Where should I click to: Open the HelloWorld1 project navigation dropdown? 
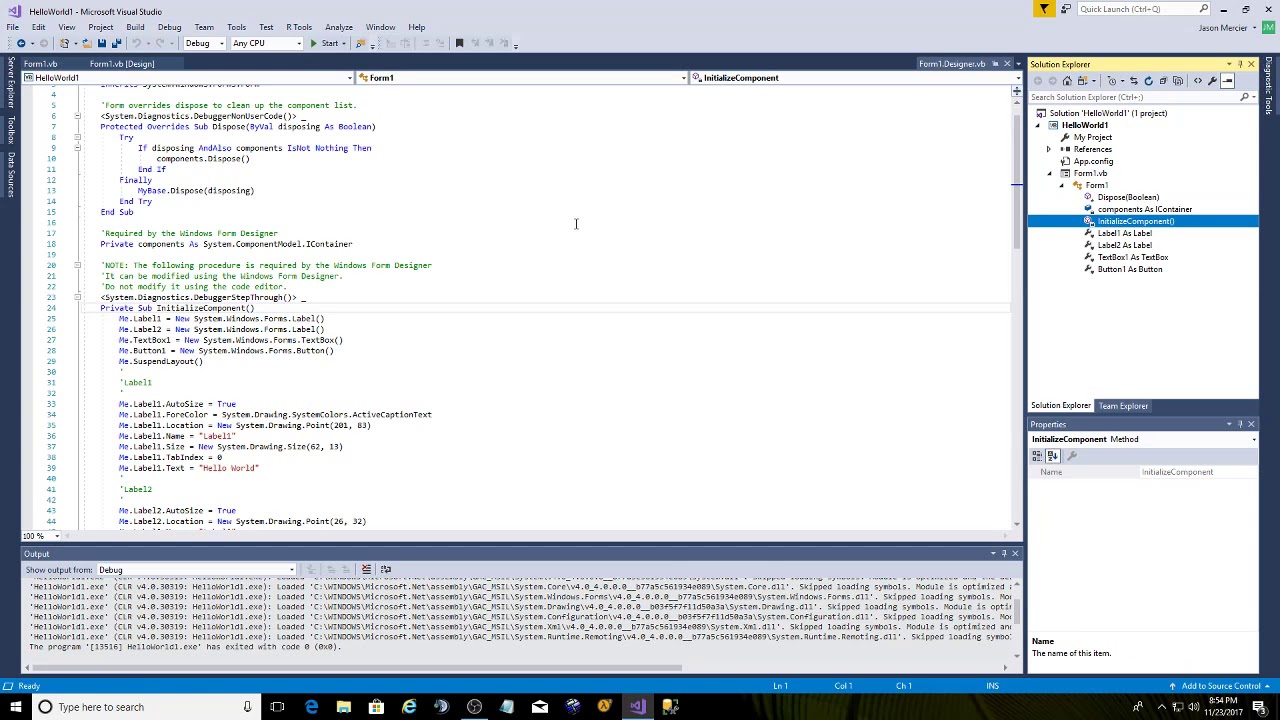[x=188, y=78]
